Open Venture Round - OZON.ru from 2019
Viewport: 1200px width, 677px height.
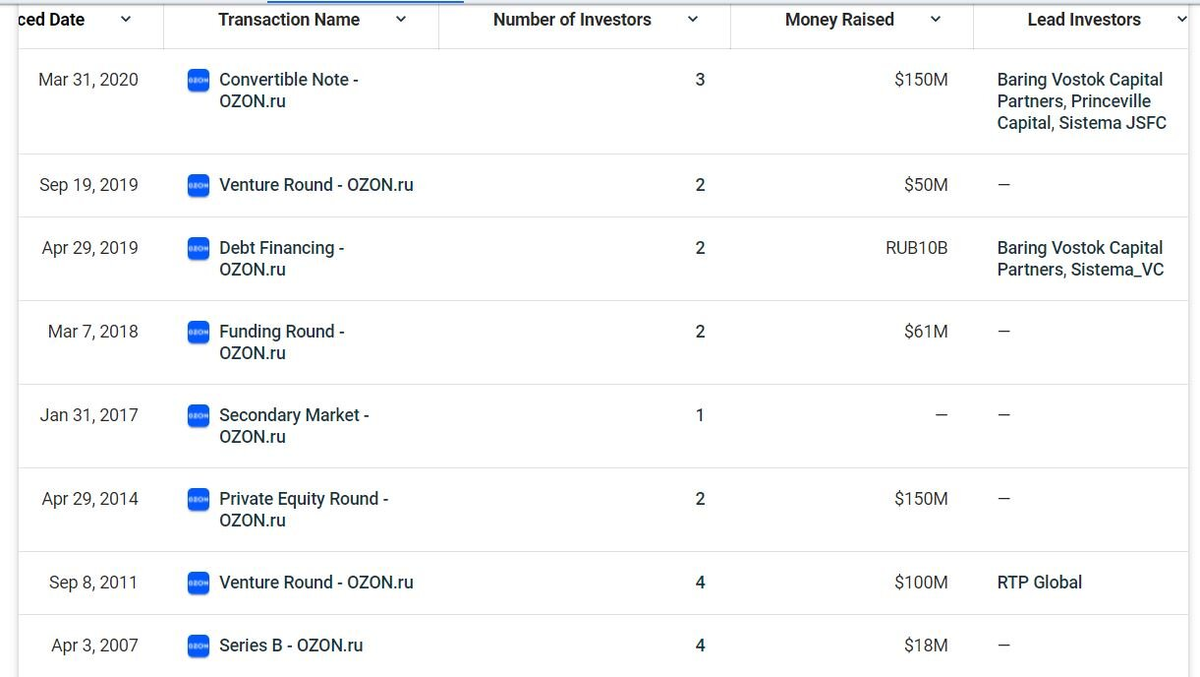(316, 185)
